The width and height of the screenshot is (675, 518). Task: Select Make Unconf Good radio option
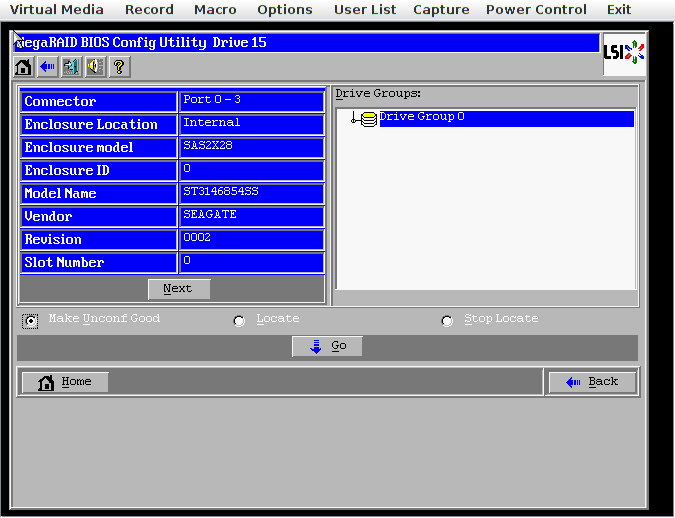coord(30,321)
